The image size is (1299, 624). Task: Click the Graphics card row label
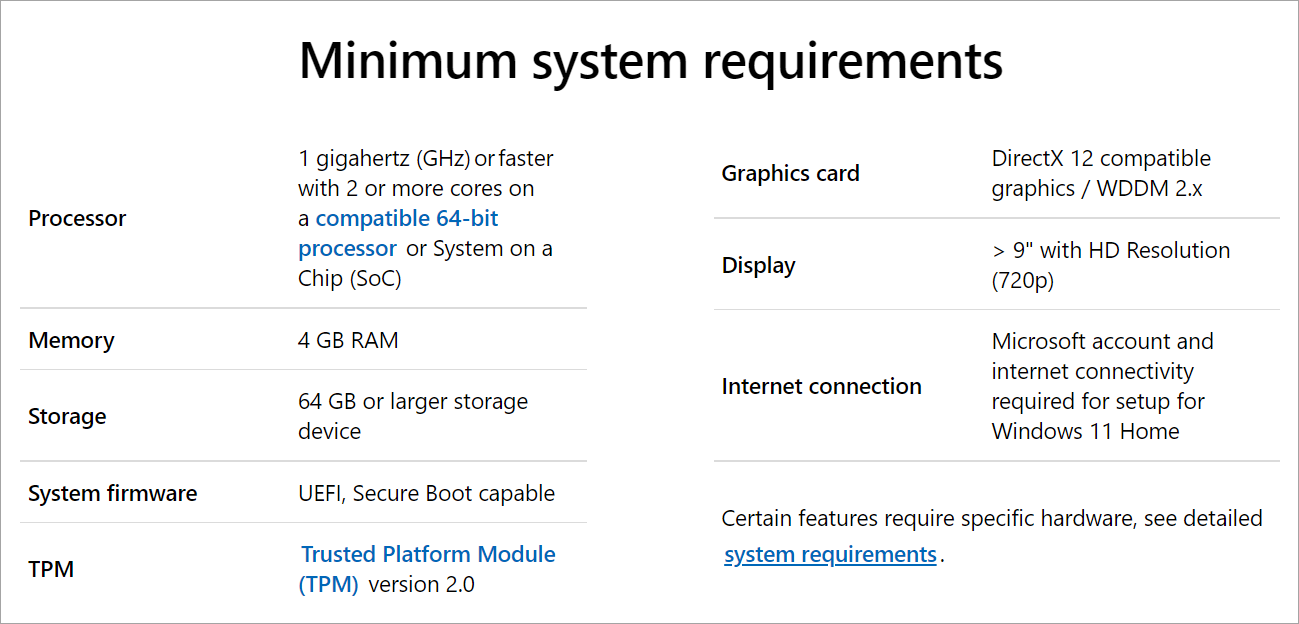click(x=790, y=173)
